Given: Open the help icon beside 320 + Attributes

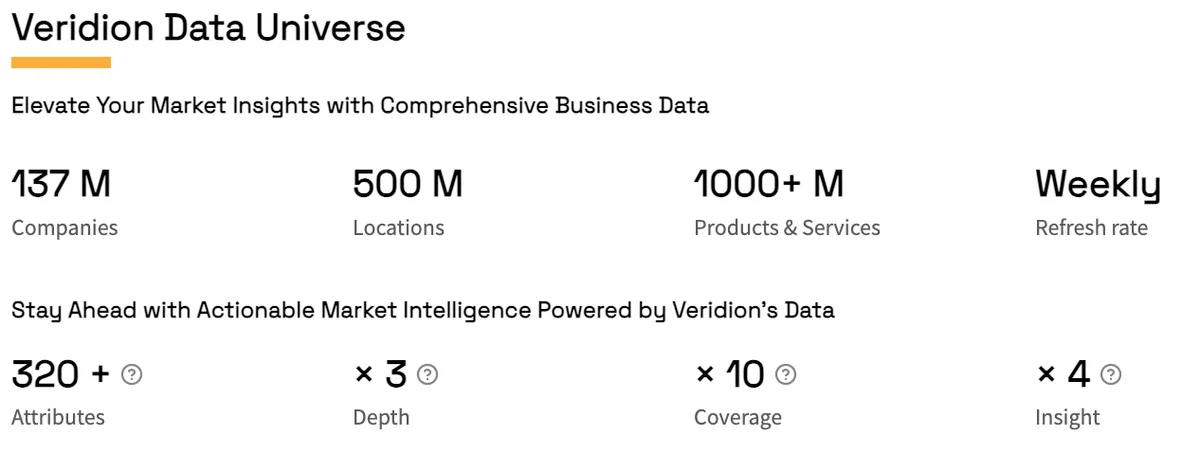Looking at the screenshot, I should [x=131, y=375].
